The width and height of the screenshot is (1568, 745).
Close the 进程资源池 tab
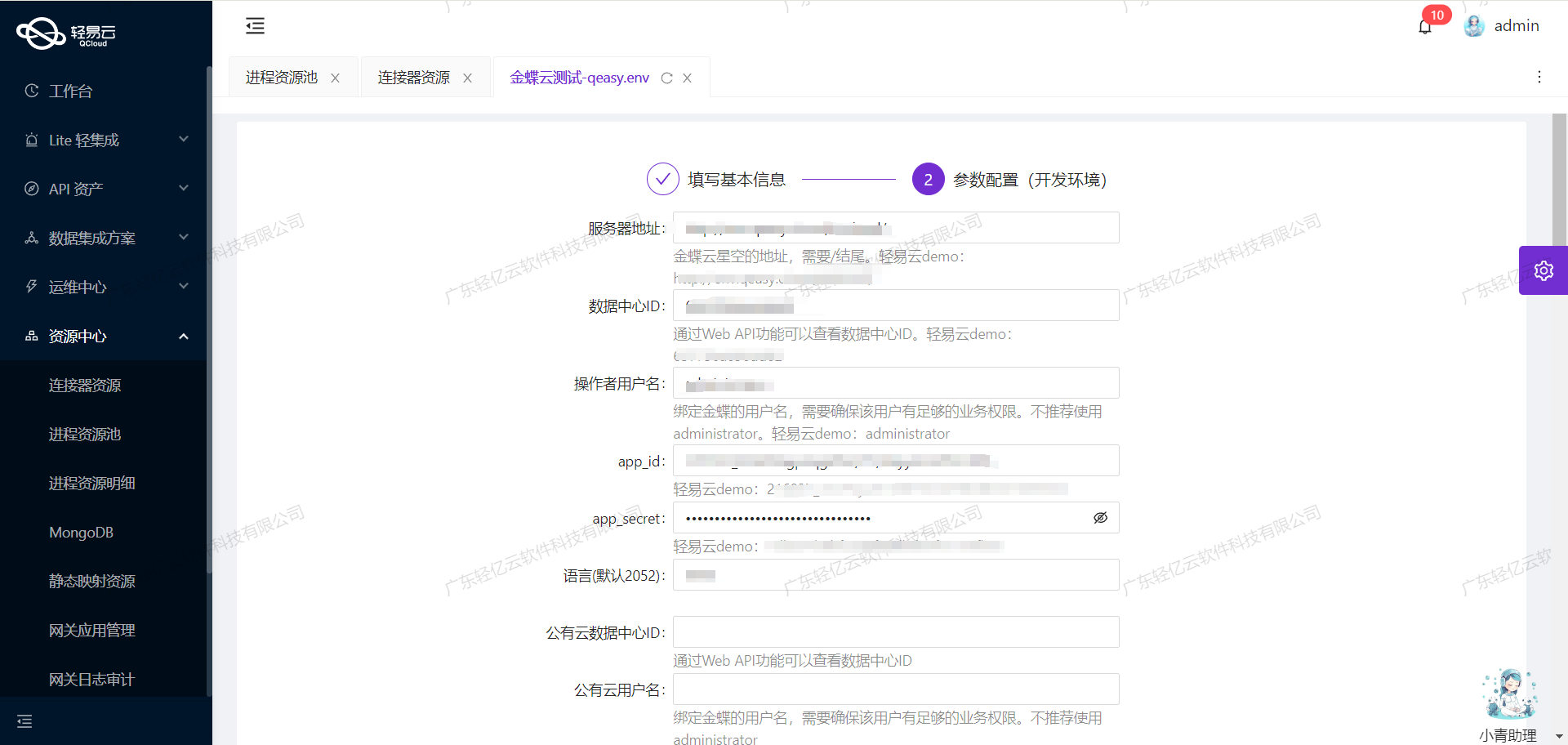(335, 78)
